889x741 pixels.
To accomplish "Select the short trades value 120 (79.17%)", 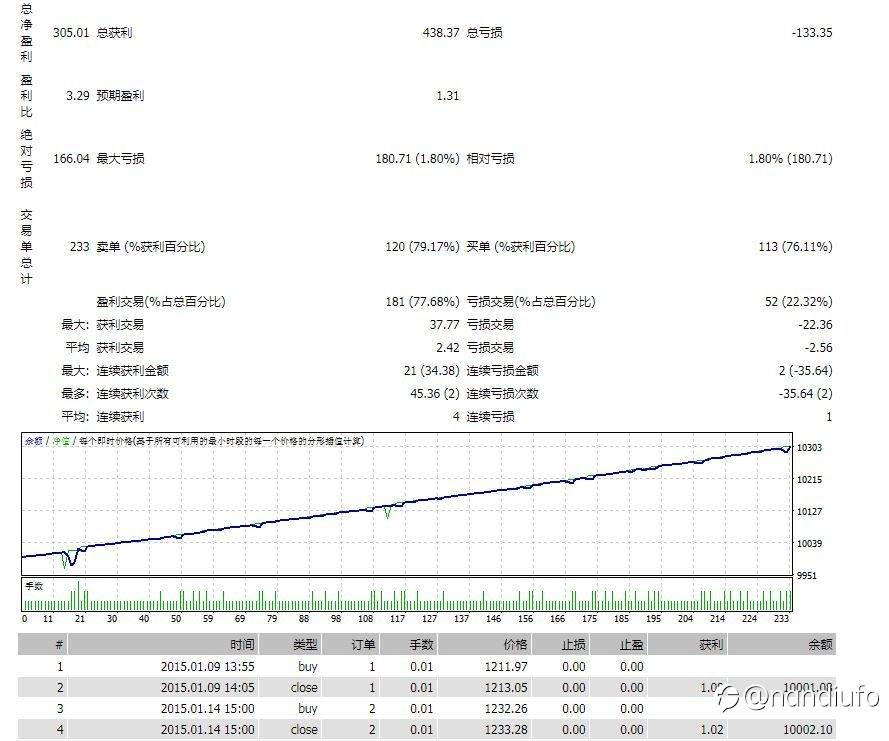I will pos(422,247).
